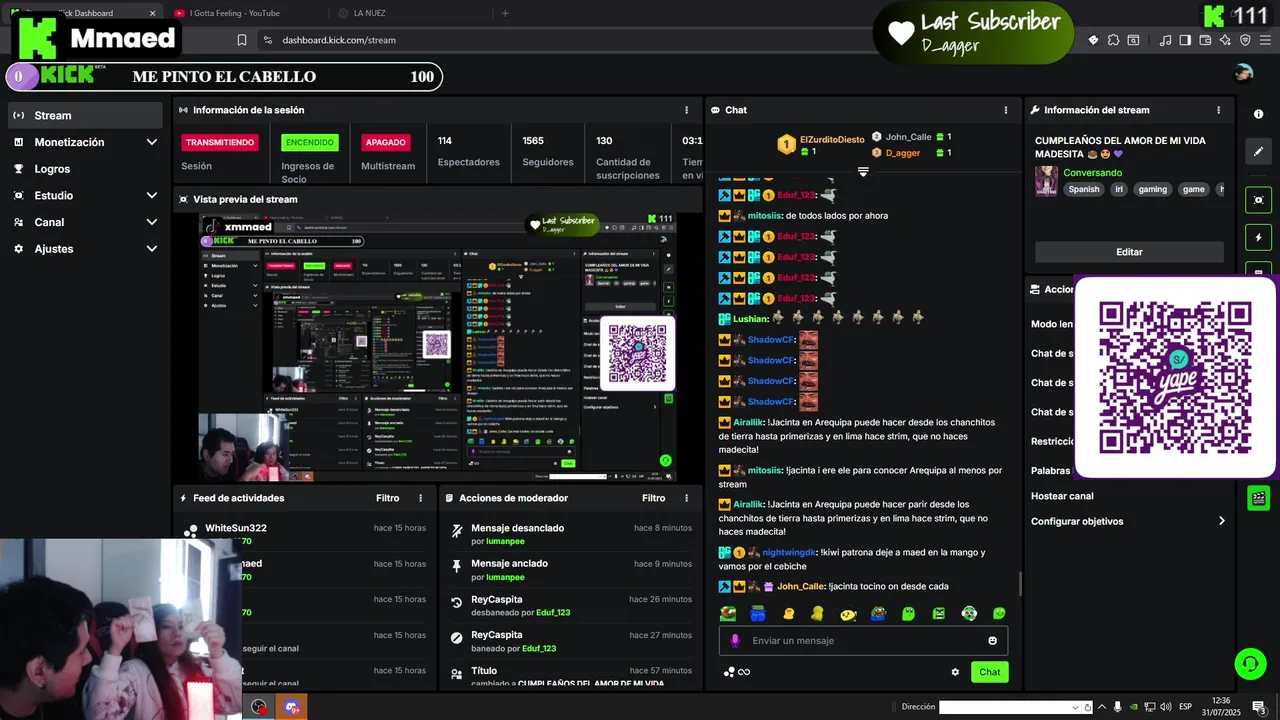The height and width of the screenshot is (720, 1280).
Task: Open Configurar objetivos arrow
Action: tap(1221, 521)
